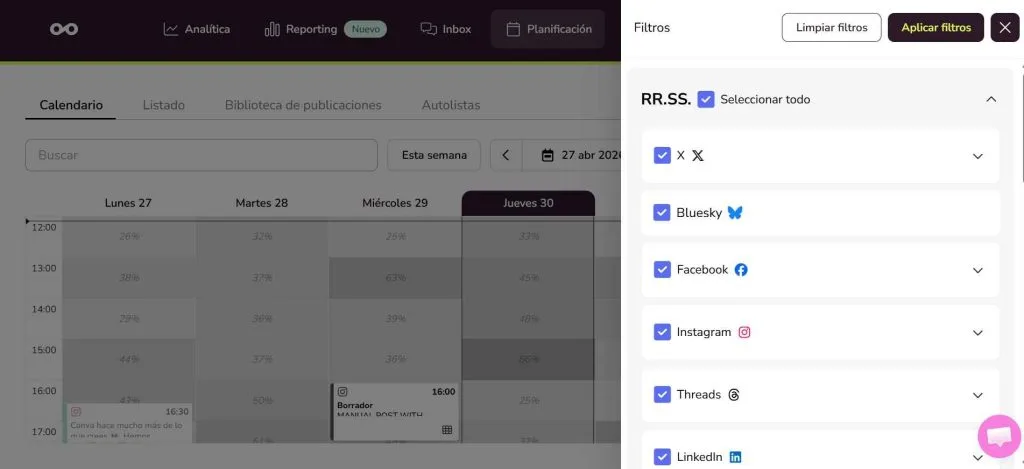Open the Borrador post at 16:00

[395, 412]
